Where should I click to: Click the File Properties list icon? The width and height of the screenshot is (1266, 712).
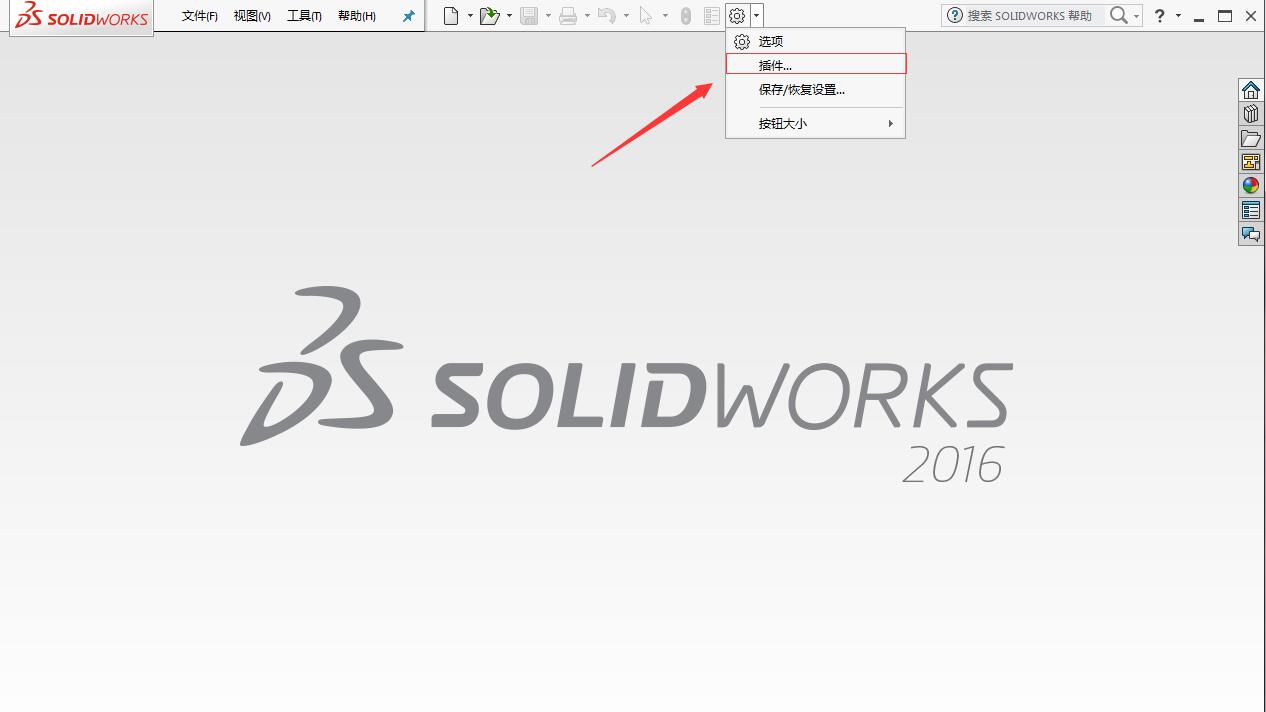point(711,16)
